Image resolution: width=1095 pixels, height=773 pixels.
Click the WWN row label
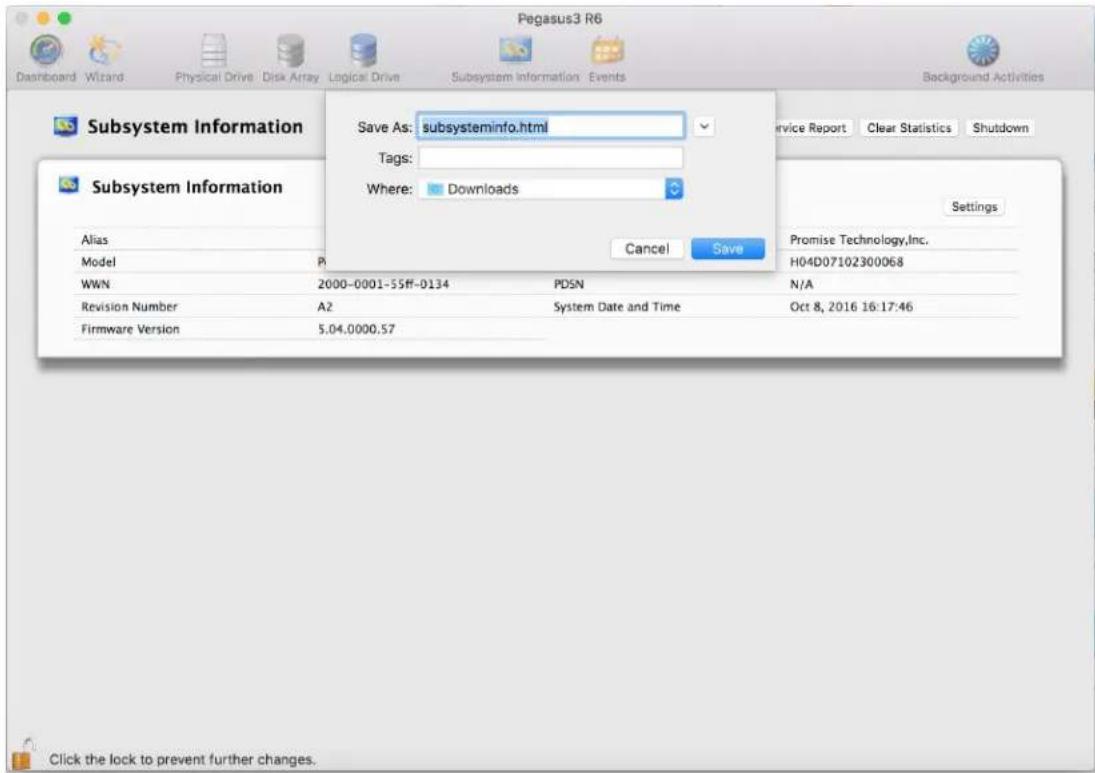point(95,284)
